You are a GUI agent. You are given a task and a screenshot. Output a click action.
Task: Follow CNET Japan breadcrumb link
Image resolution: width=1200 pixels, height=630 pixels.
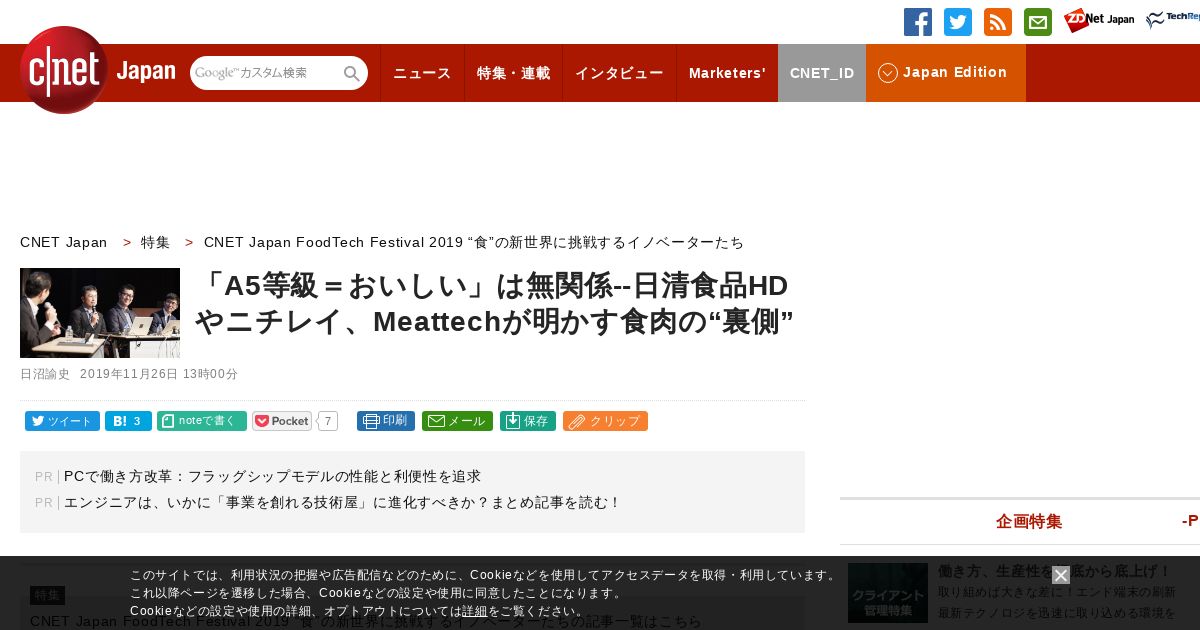coord(63,242)
